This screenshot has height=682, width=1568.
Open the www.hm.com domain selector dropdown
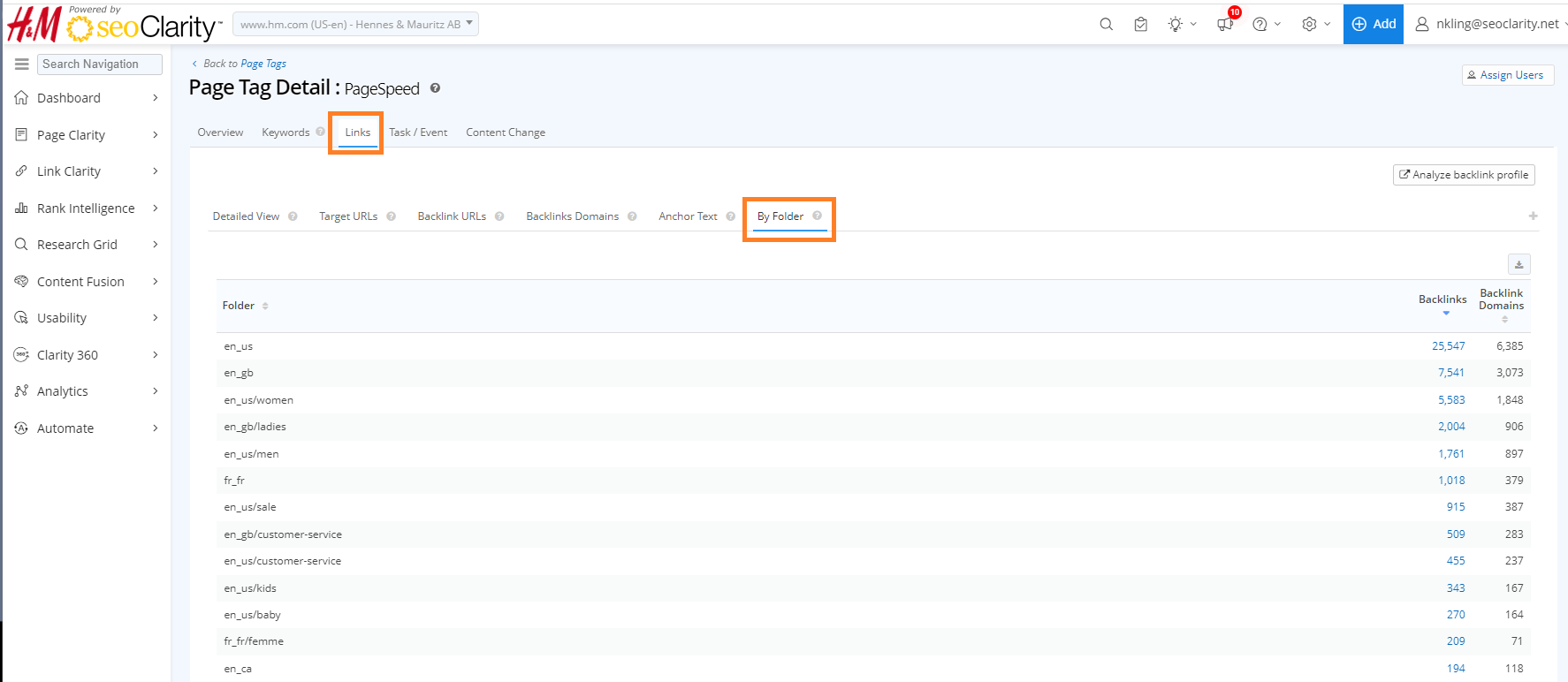pyautogui.click(x=355, y=25)
